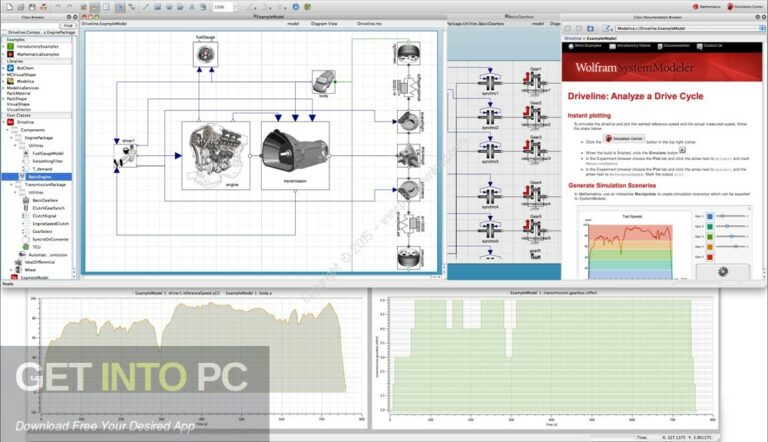Click the Modelica path input field
This screenshot has height=442, width=768.
(686, 28)
